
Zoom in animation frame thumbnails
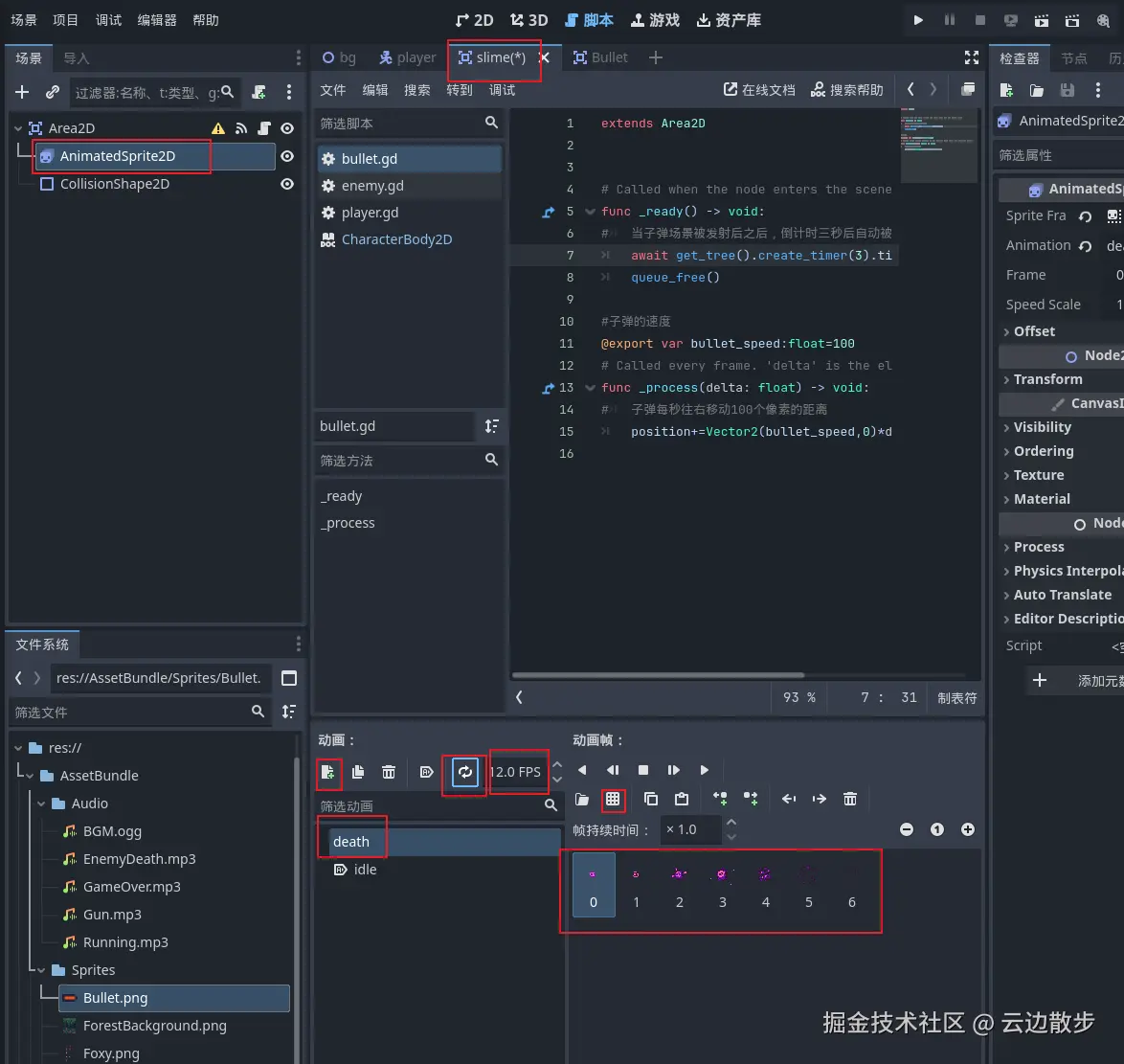(x=968, y=829)
